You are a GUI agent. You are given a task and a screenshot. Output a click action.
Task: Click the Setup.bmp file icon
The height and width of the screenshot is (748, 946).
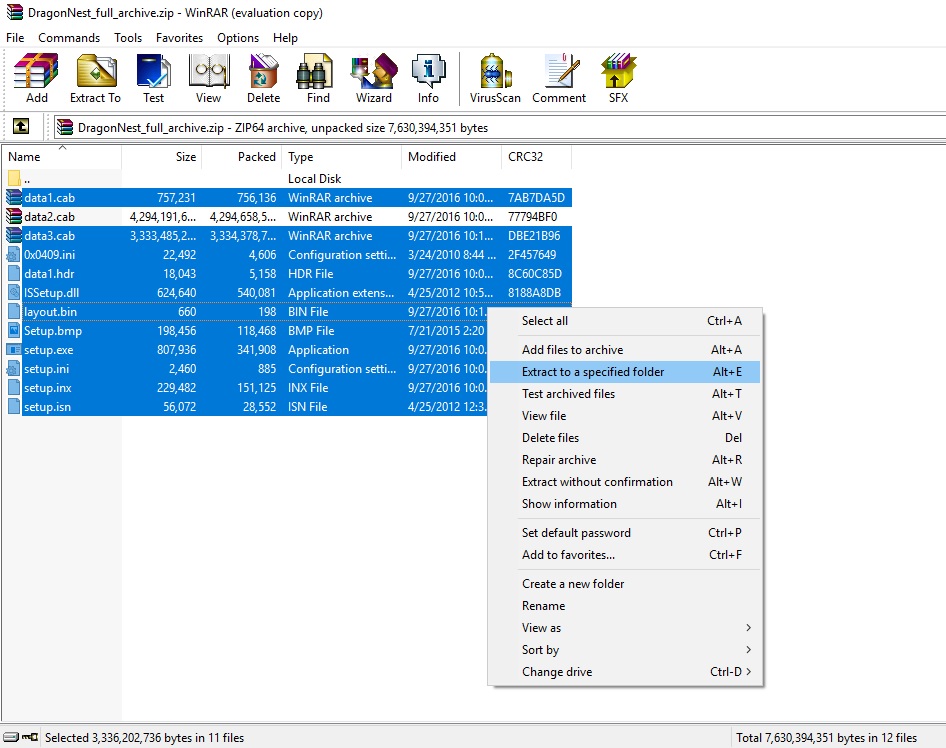[x=14, y=331]
